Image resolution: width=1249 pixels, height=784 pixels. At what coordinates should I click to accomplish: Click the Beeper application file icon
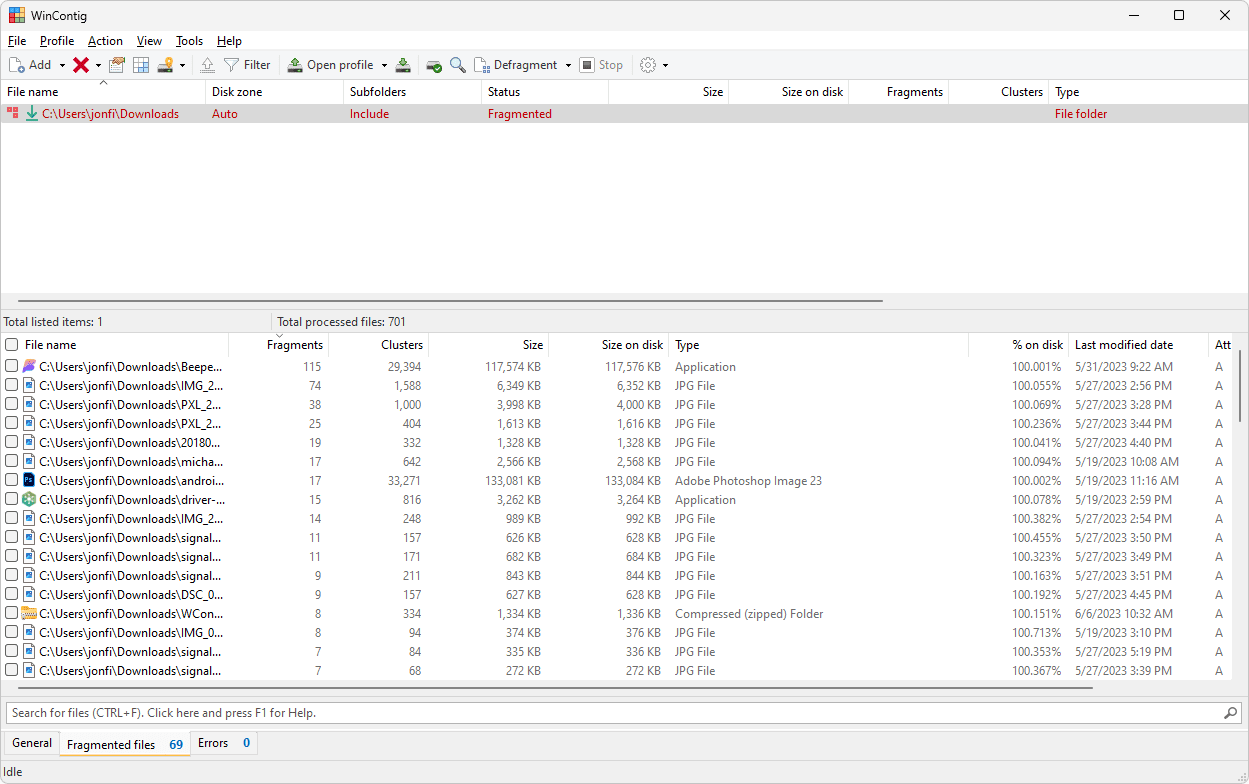click(29, 367)
